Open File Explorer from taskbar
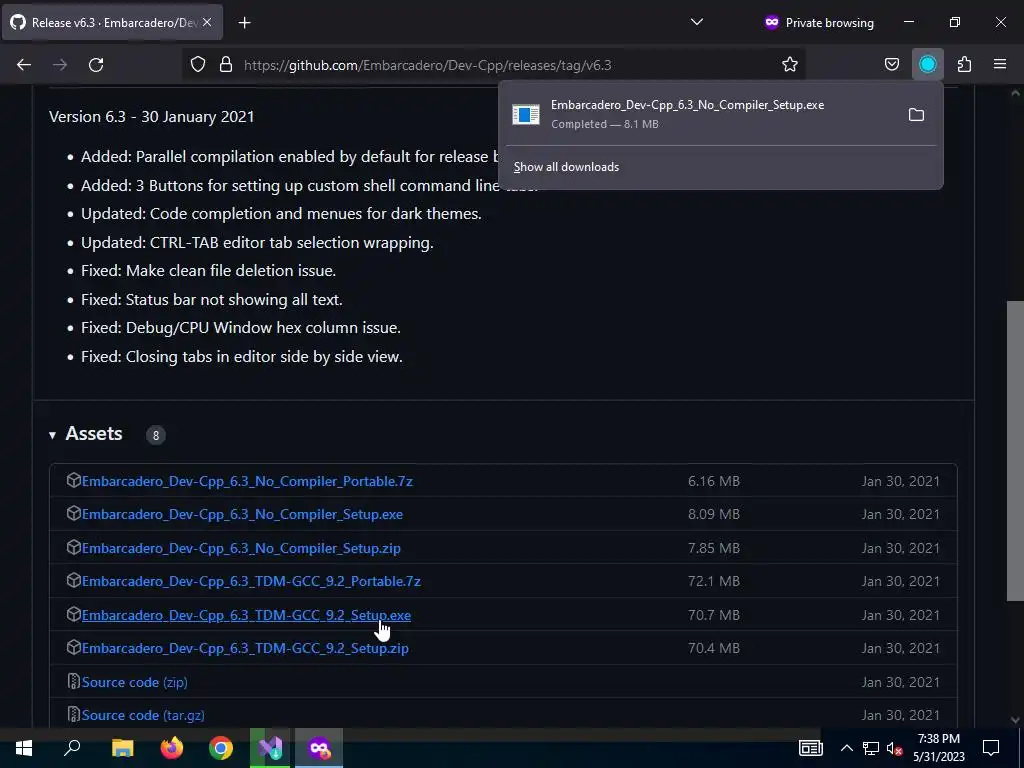The image size is (1024, 768). point(122,748)
